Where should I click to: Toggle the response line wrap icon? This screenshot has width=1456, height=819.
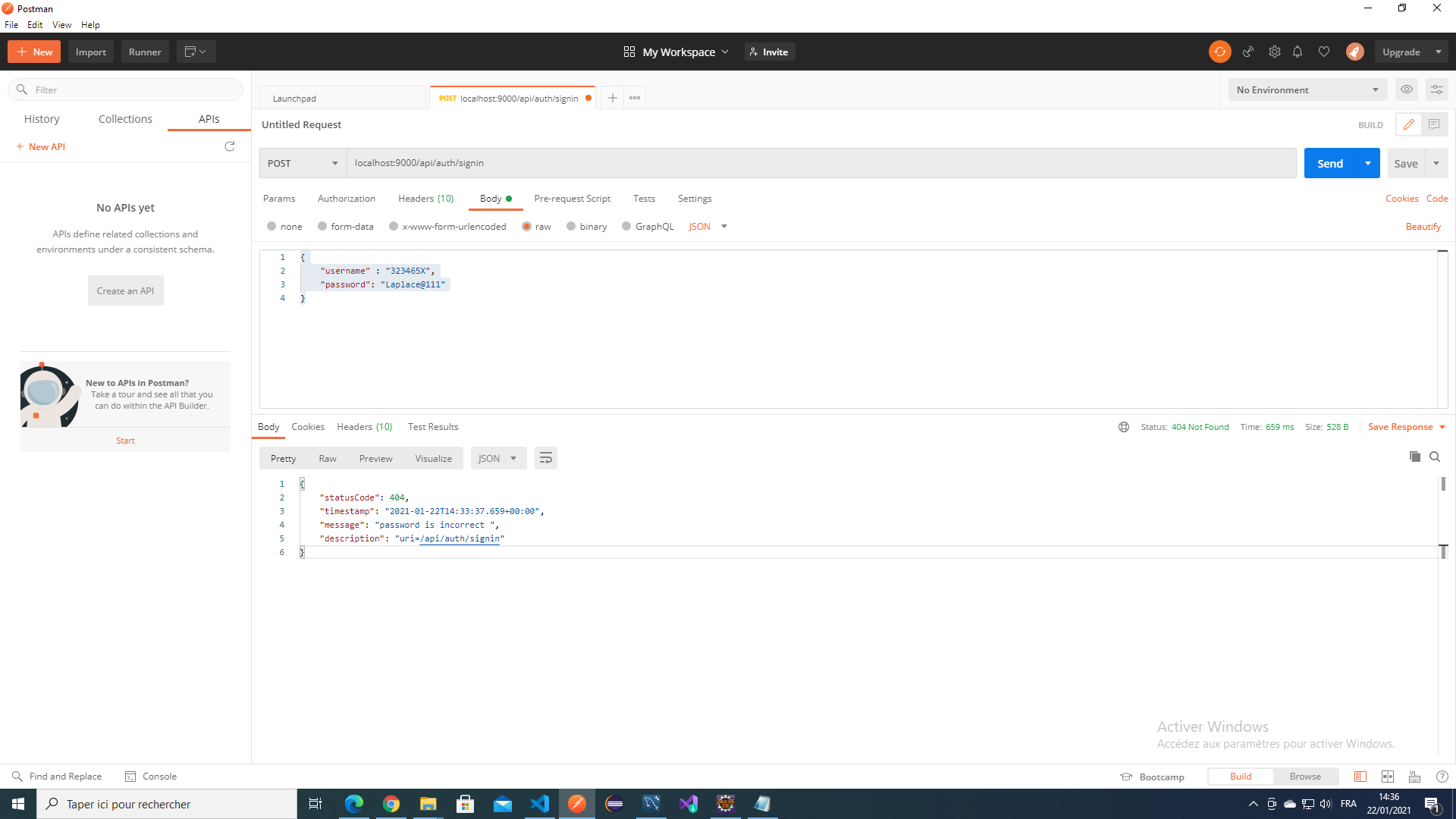[545, 458]
